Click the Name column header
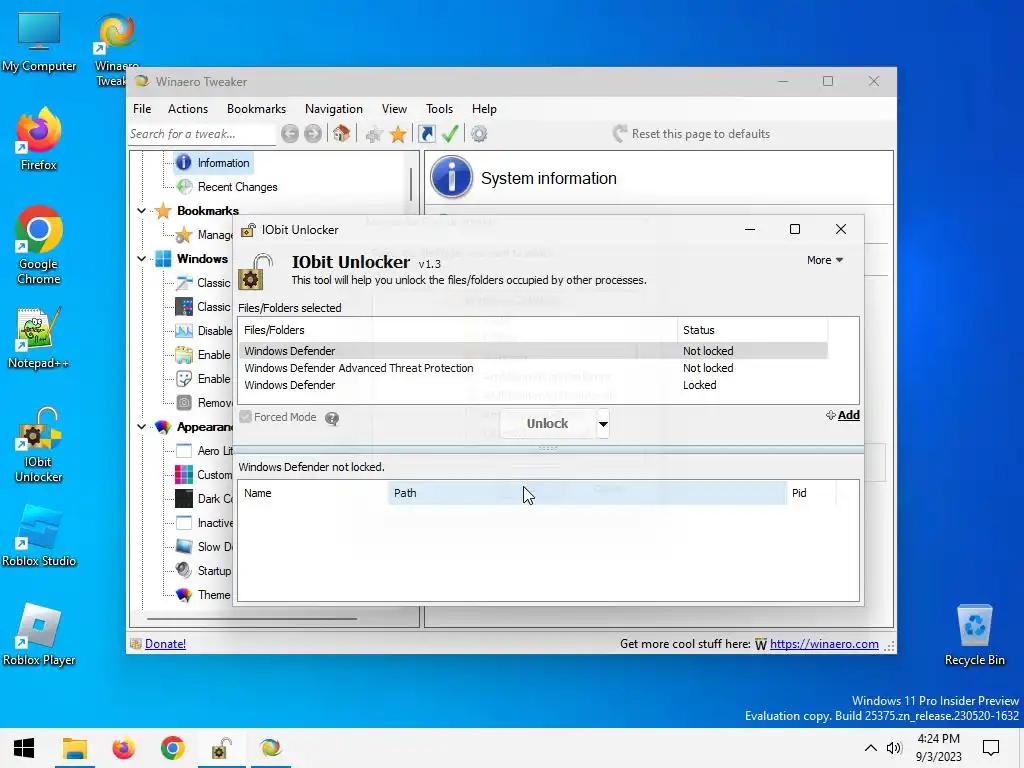 click(313, 493)
